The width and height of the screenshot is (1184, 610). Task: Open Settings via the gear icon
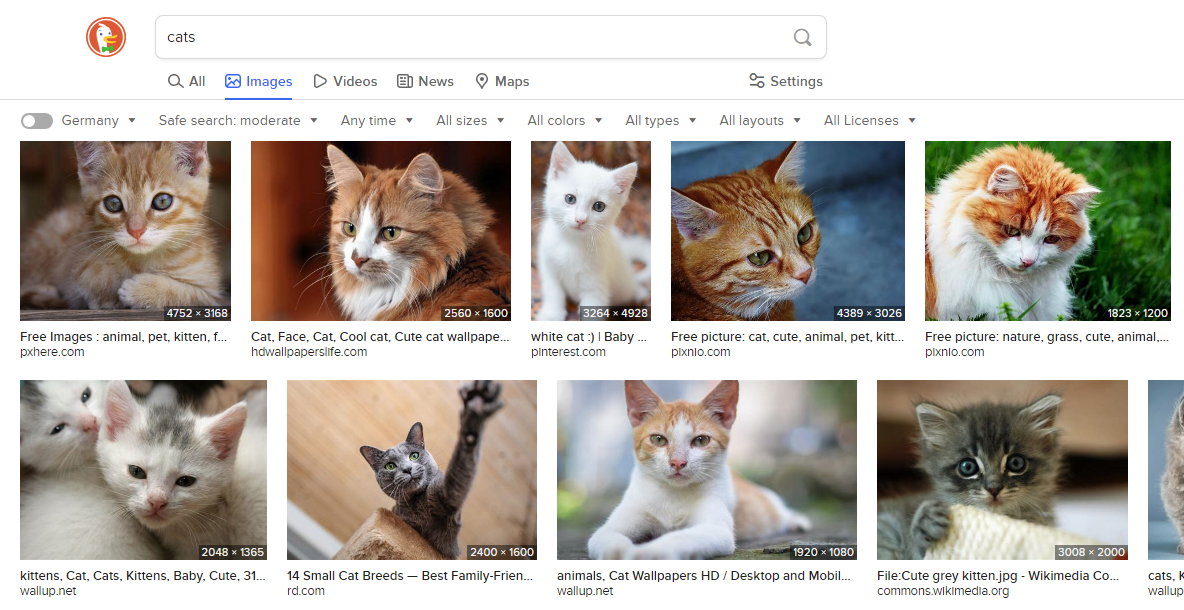coord(756,81)
